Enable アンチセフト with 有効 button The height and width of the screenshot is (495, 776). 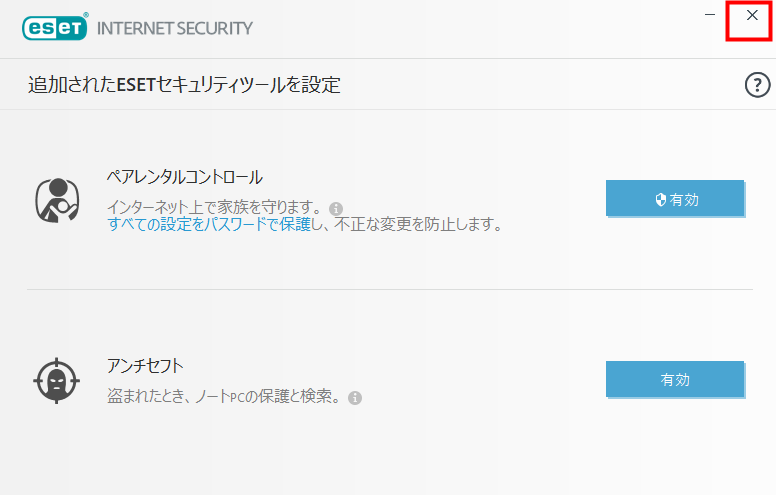[x=675, y=379]
